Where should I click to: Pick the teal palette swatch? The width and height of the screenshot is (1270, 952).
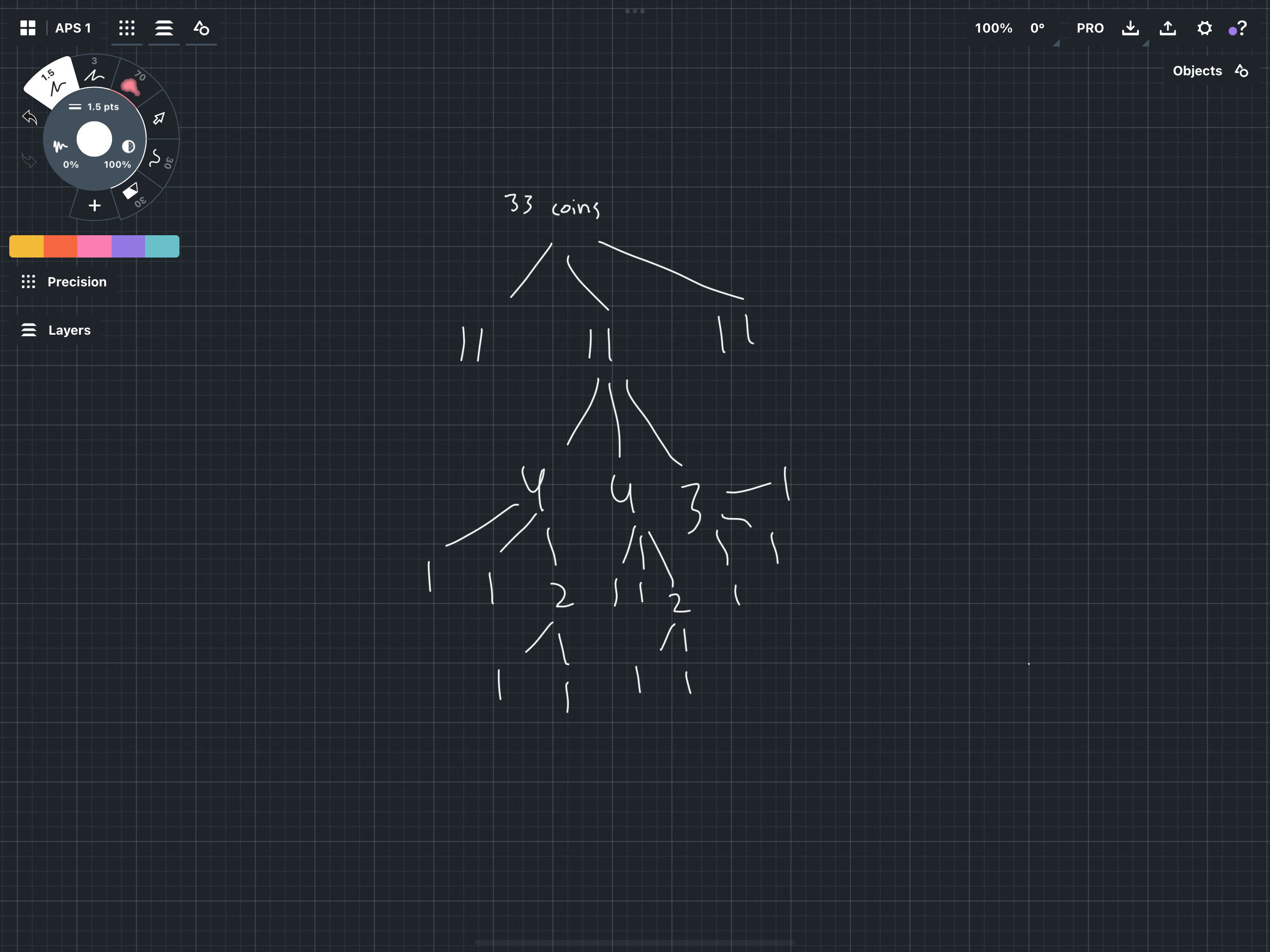coord(163,246)
